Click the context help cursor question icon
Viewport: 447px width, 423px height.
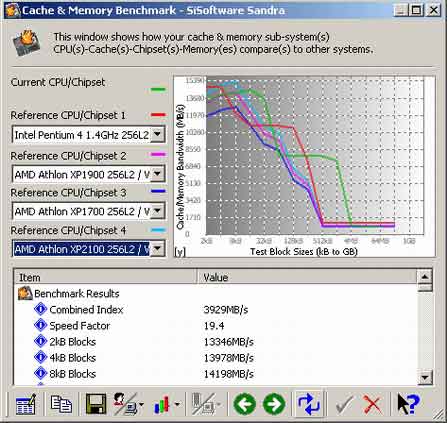point(408,404)
